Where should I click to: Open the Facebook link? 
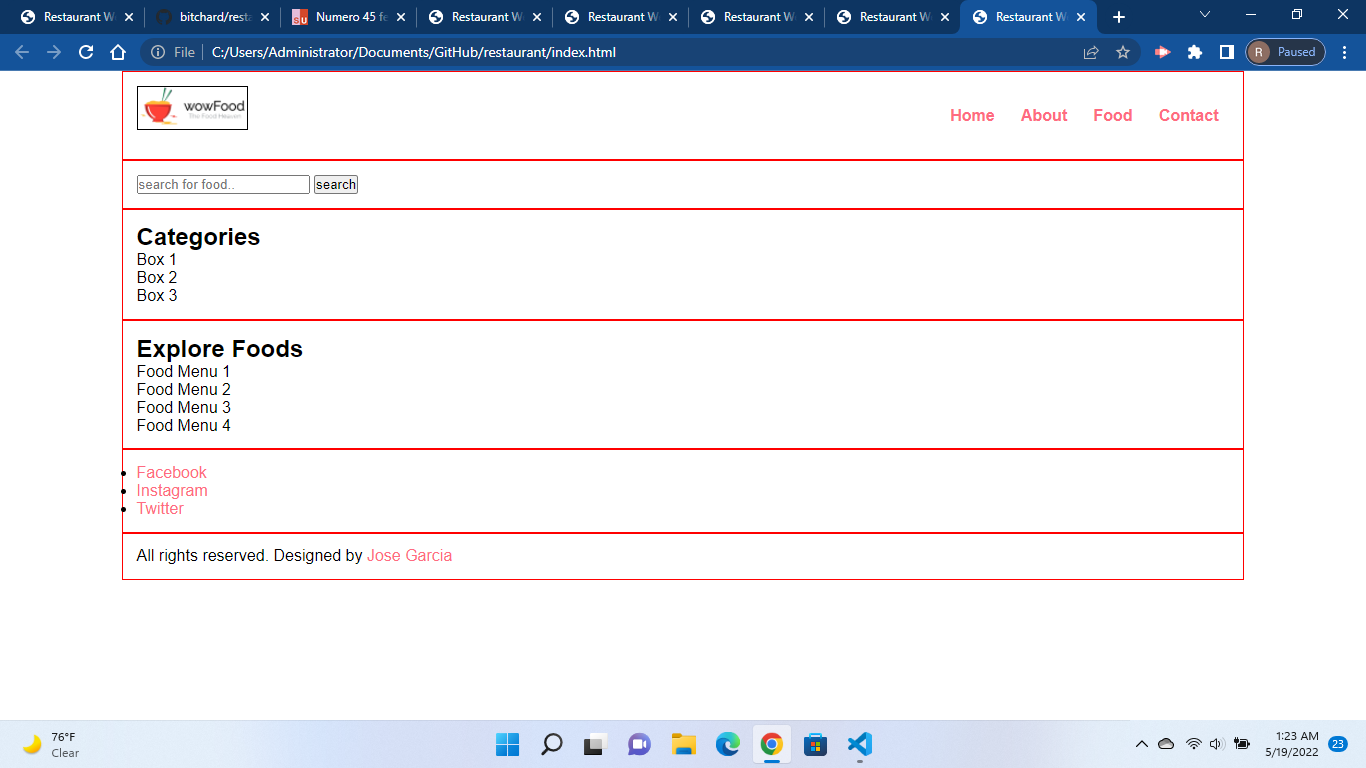tap(172, 472)
